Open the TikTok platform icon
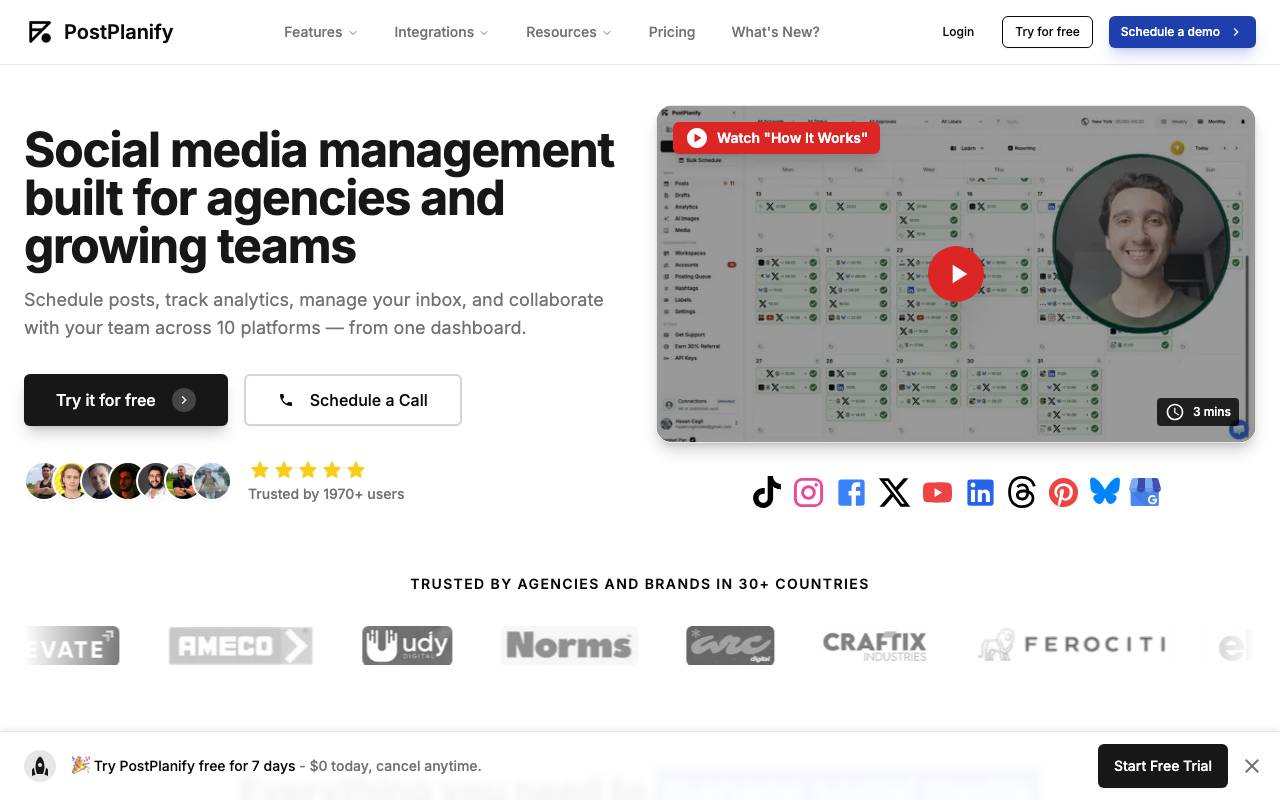This screenshot has height=800, width=1280. click(x=766, y=492)
